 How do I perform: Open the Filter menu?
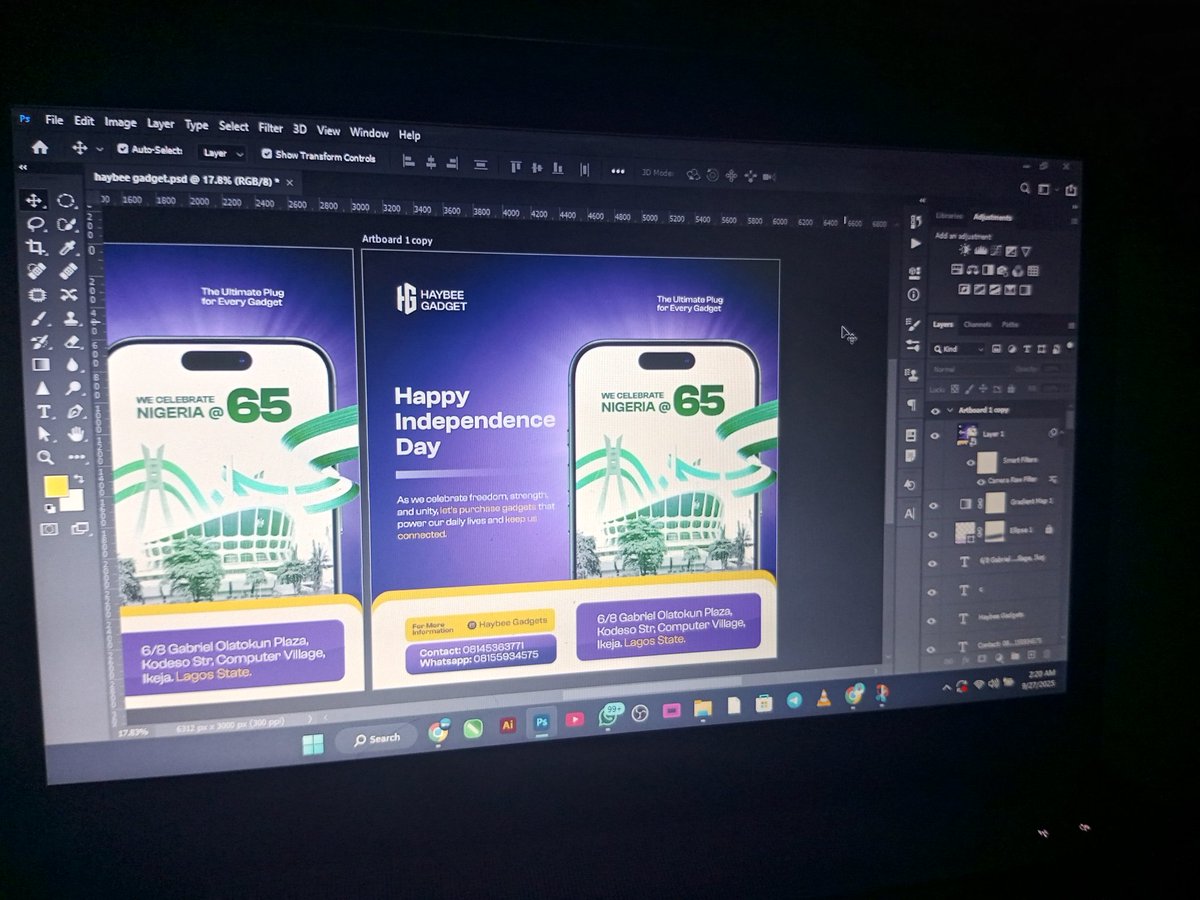(271, 128)
